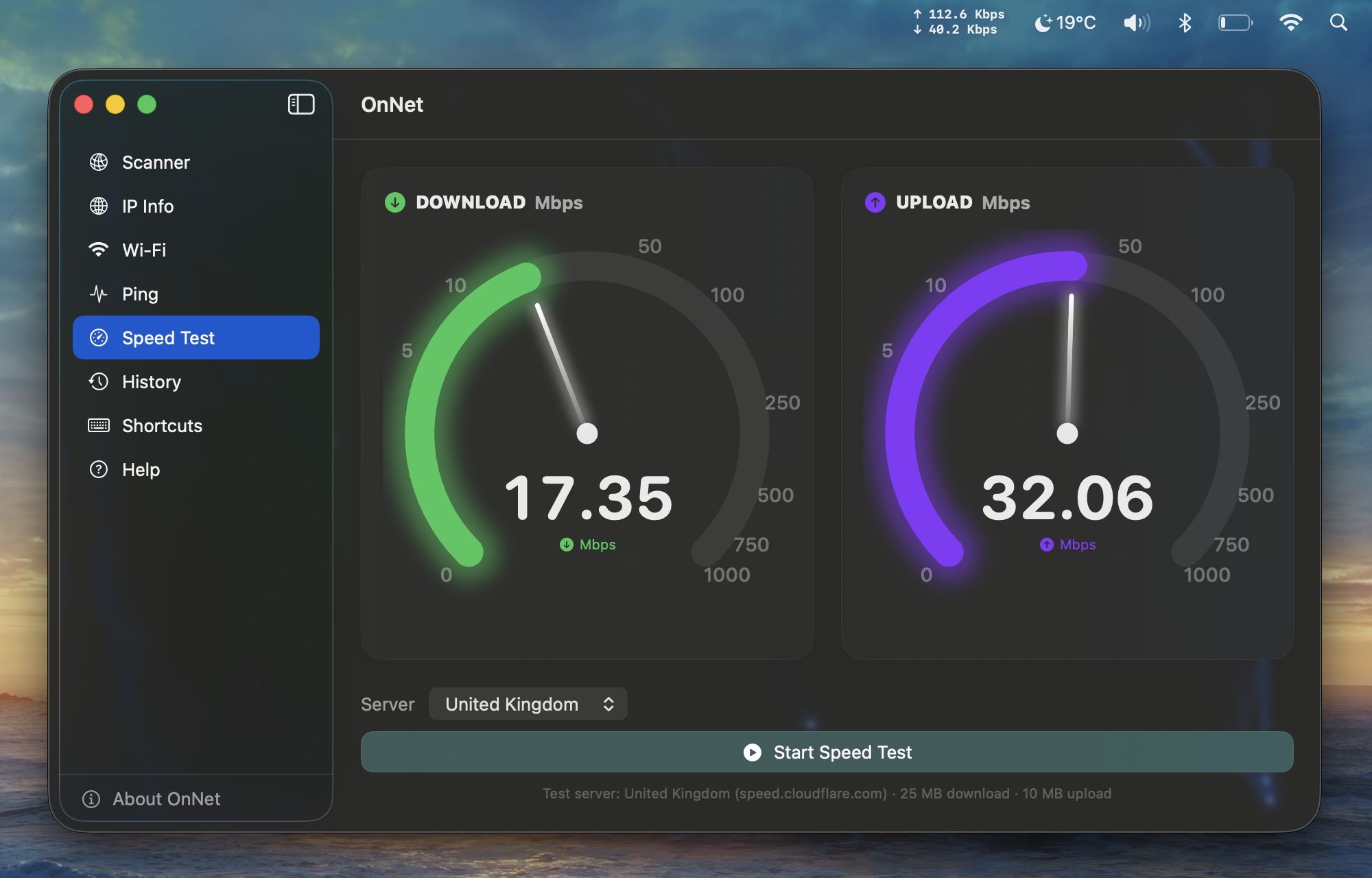
Task: Zoom the OnNet window with the green button
Action: click(147, 104)
